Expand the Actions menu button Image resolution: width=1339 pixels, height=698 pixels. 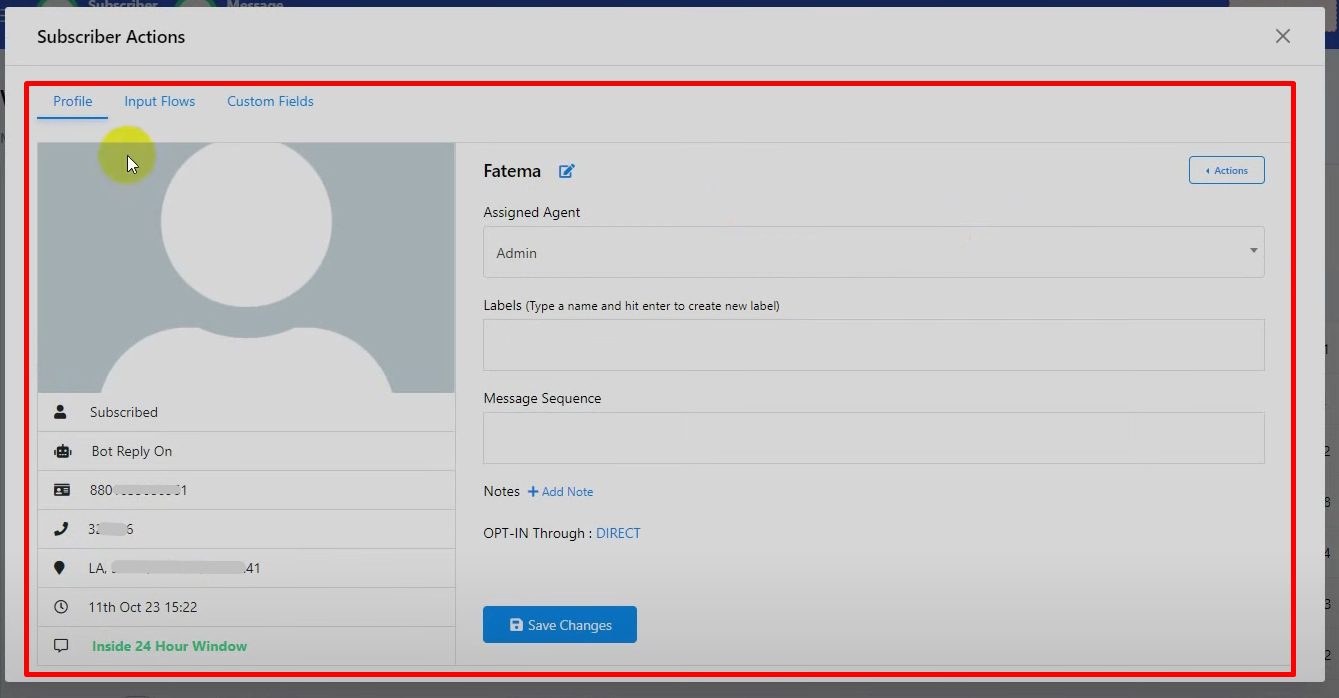1226,170
